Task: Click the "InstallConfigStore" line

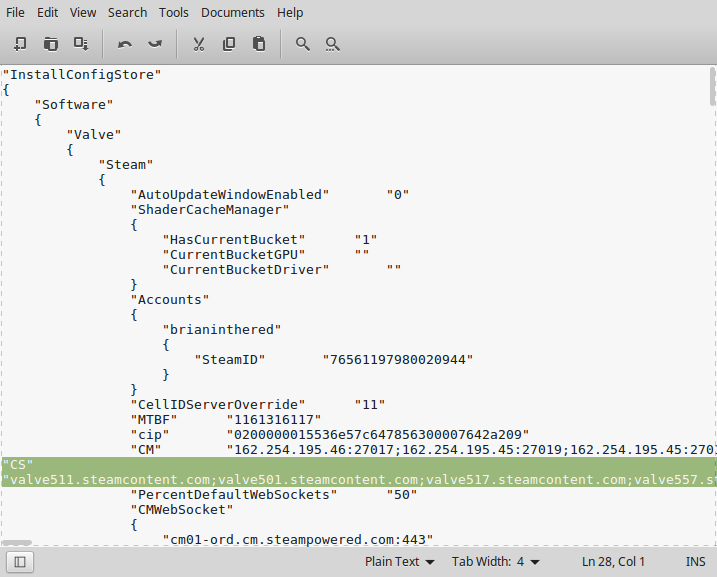Action: (82, 75)
